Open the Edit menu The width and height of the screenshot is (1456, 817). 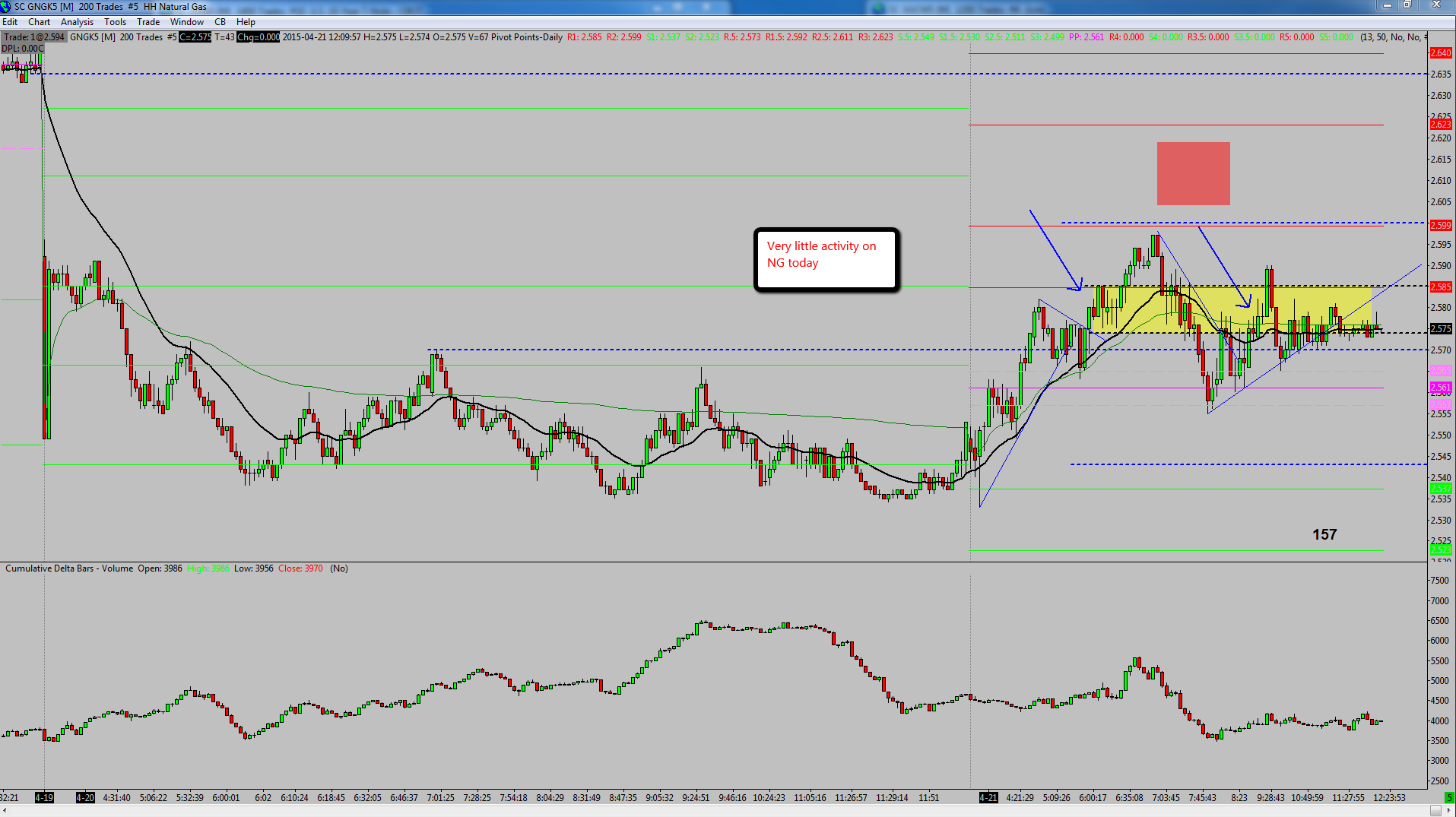coord(10,22)
